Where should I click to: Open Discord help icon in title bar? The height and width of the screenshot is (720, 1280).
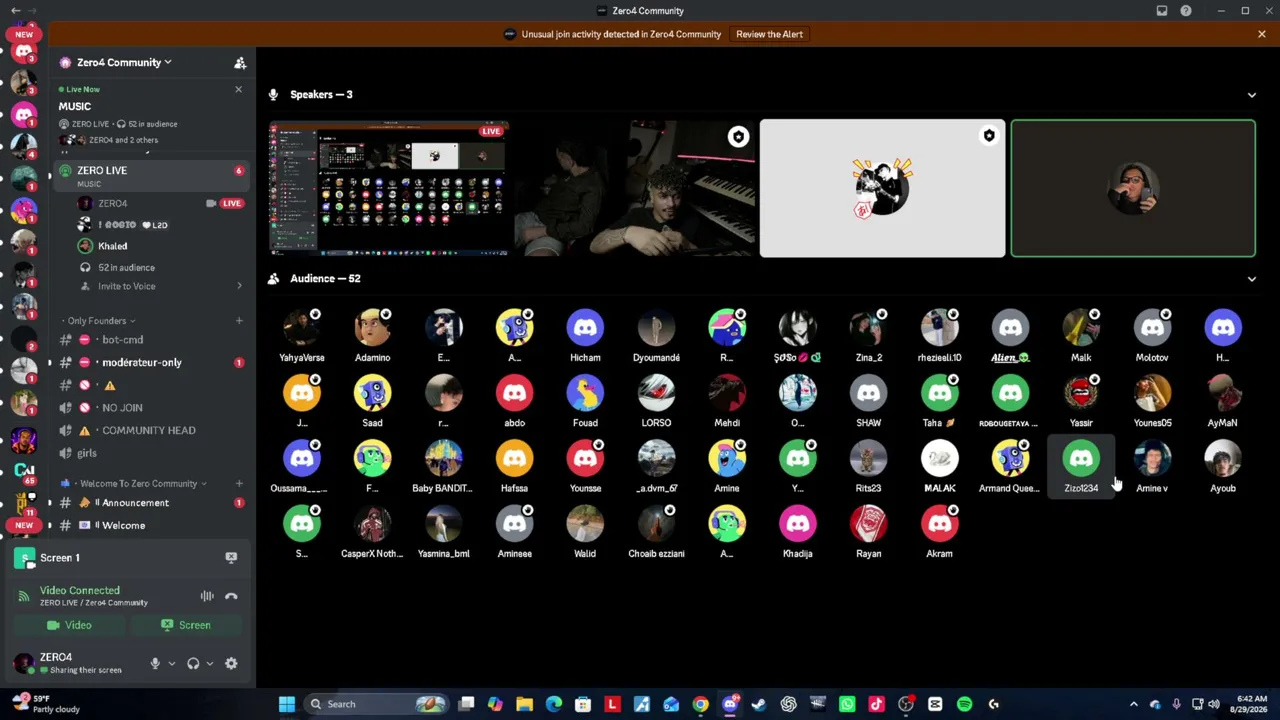point(1186,11)
